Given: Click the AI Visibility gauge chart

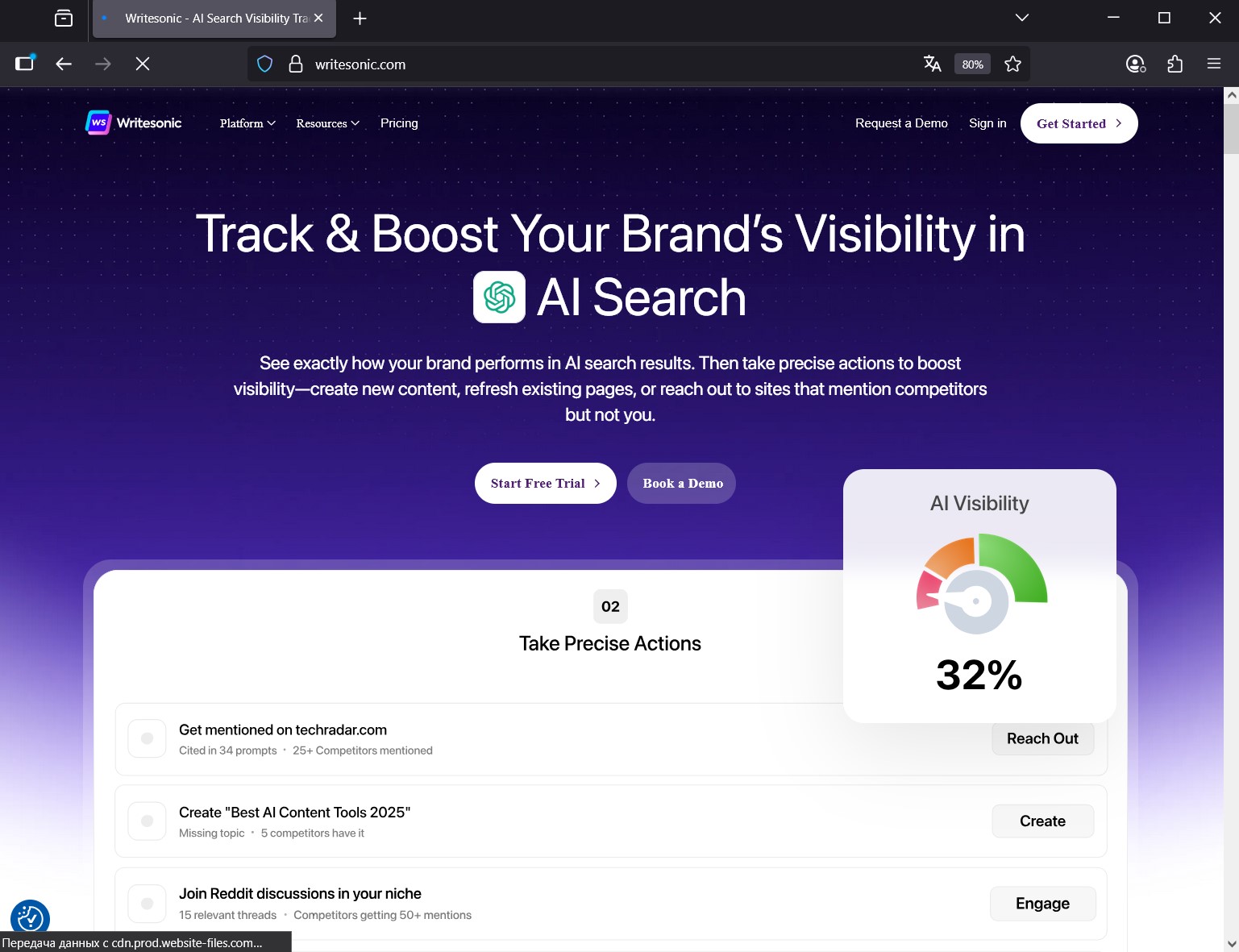Looking at the screenshot, I should click(981, 583).
